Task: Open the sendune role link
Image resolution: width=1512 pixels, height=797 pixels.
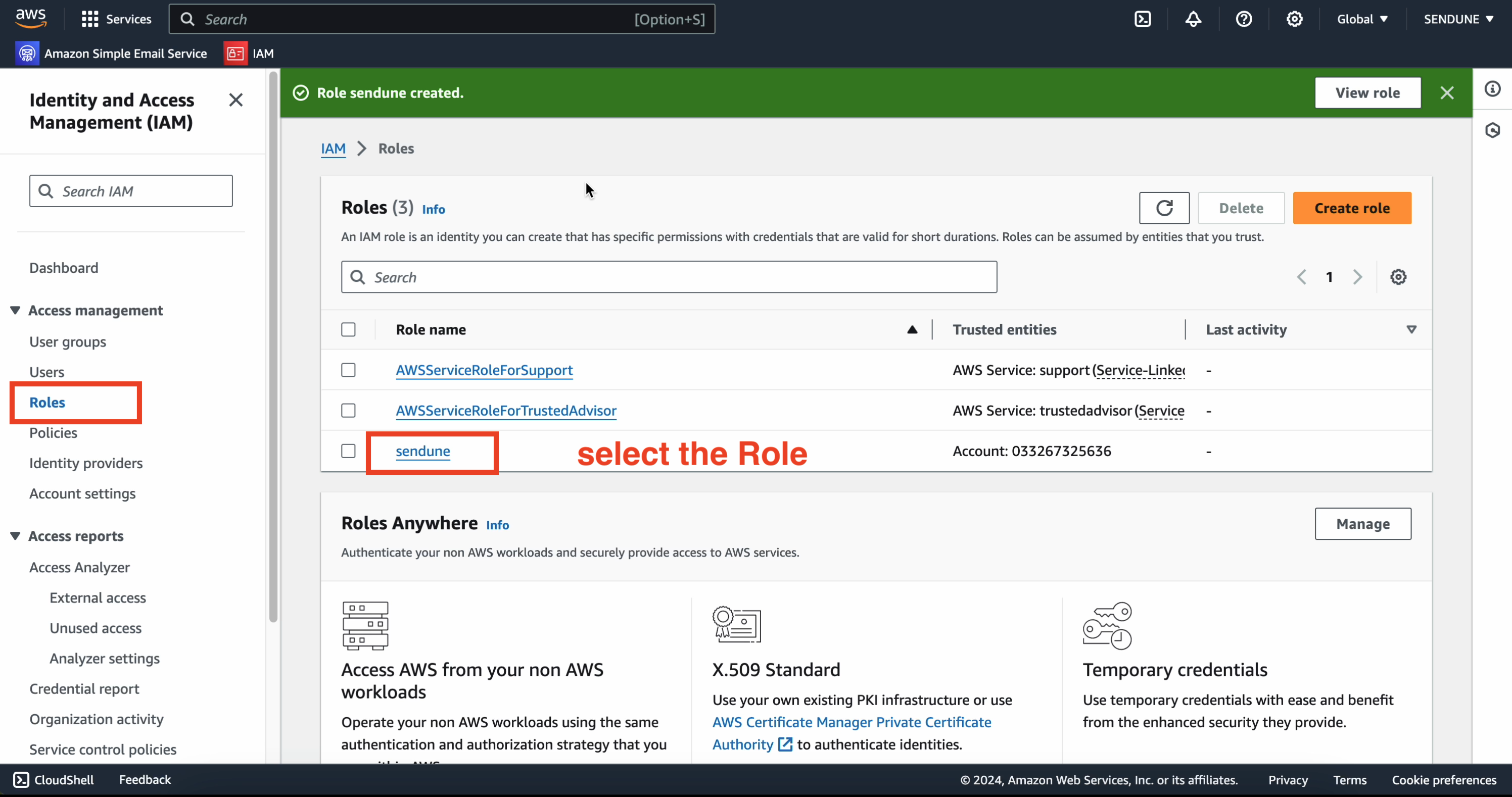Action: pos(422,451)
